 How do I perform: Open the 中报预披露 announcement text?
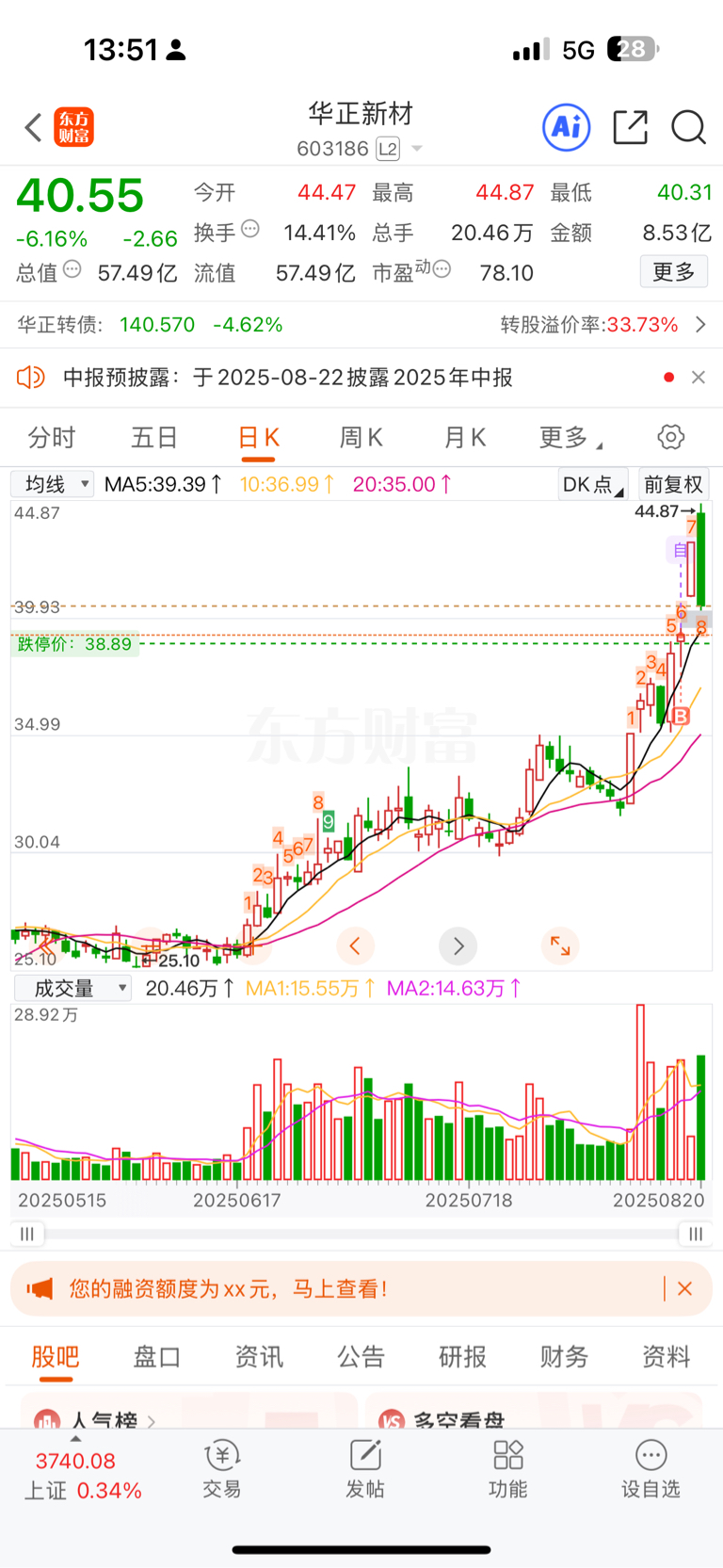pos(288,378)
